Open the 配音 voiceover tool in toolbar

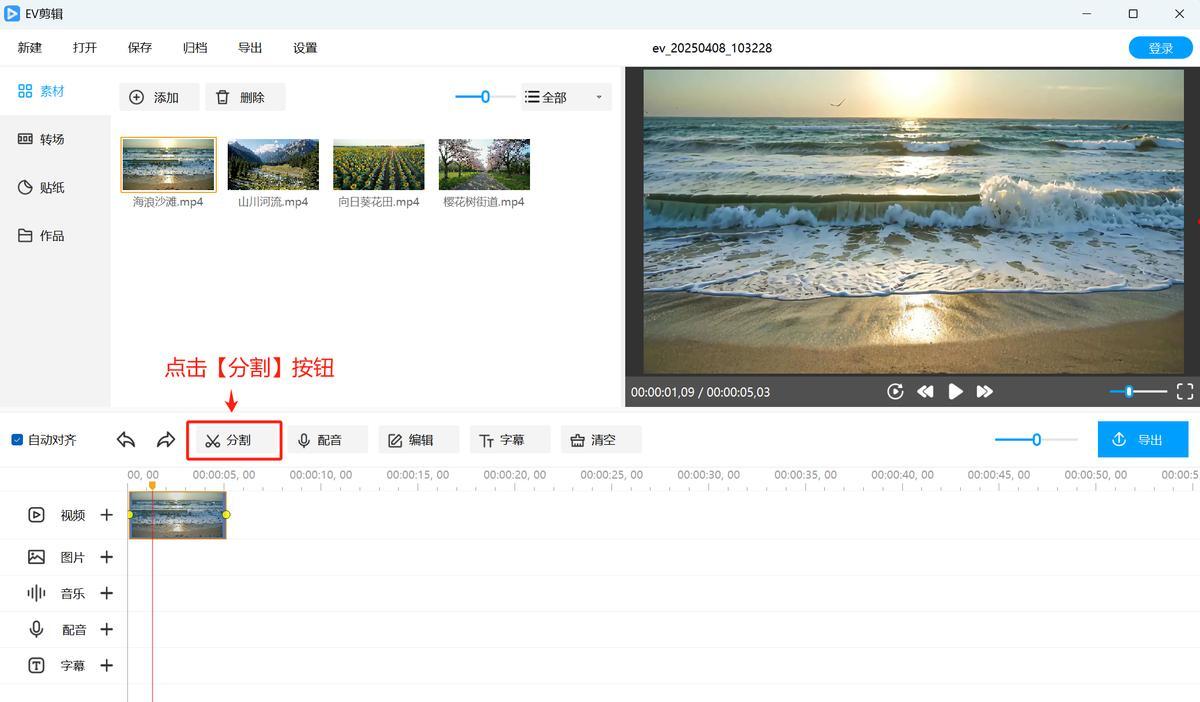tap(329, 440)
